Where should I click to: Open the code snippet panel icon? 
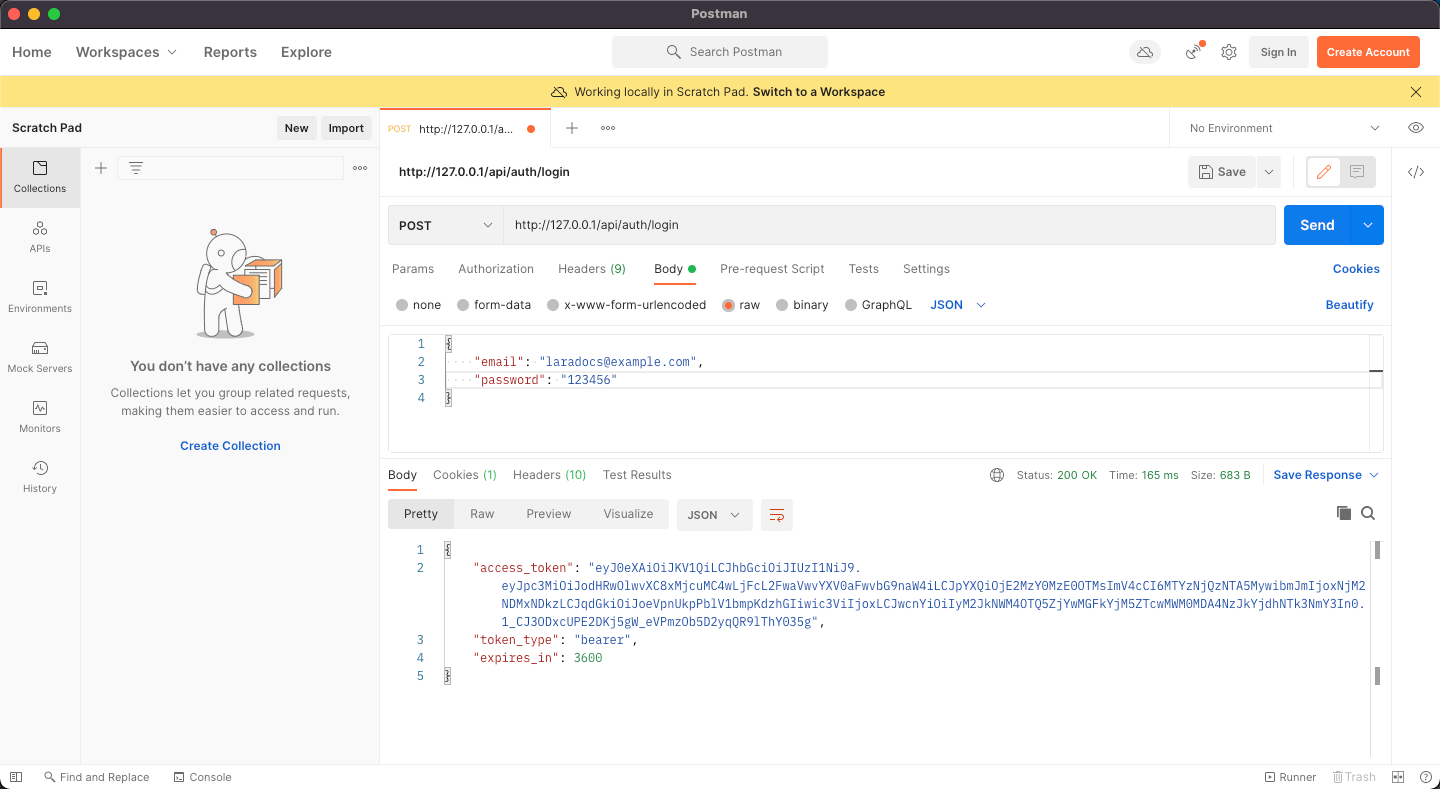click(x=1416, y=172)
